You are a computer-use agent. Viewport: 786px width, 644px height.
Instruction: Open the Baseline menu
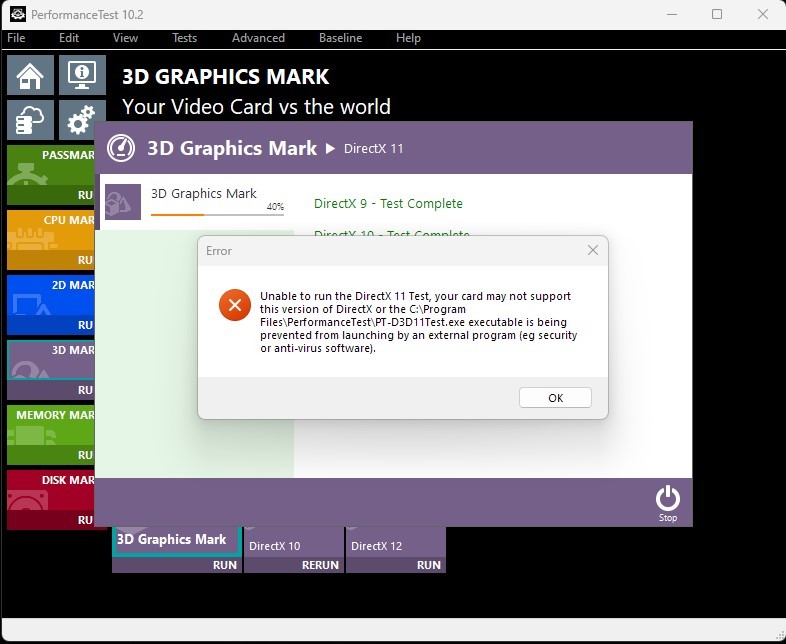coord(340,38)
